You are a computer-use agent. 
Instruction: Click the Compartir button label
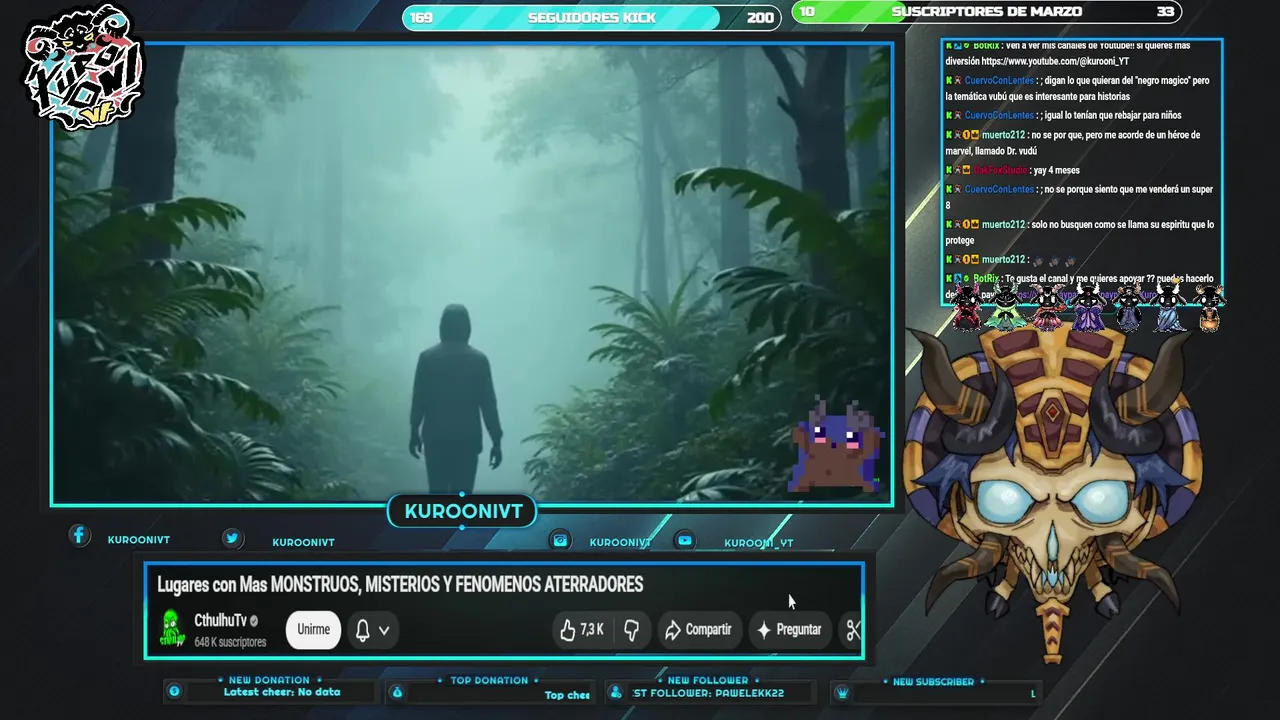click(708, 630)
